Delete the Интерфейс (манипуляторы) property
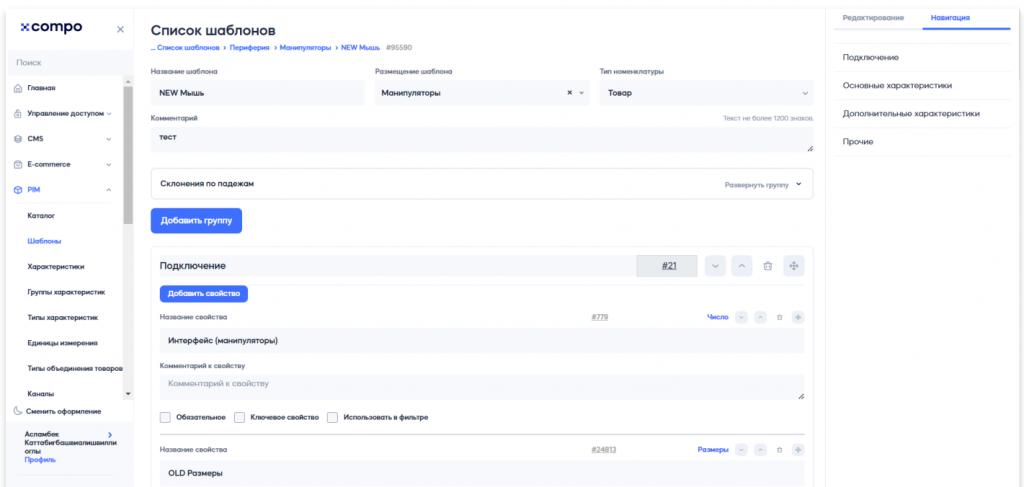Screen dimensions: 1024x487 coord(779,317)
